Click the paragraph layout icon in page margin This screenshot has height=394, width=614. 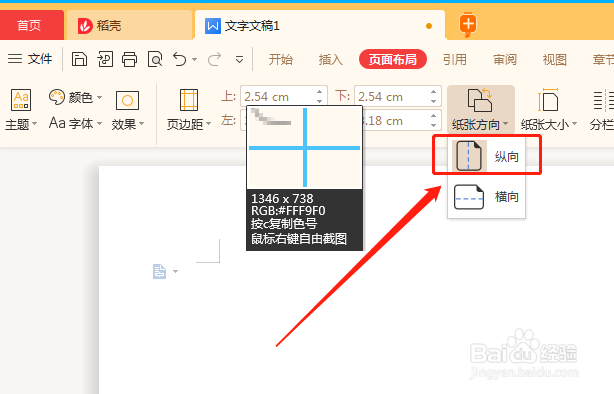[x=159, y=271]
